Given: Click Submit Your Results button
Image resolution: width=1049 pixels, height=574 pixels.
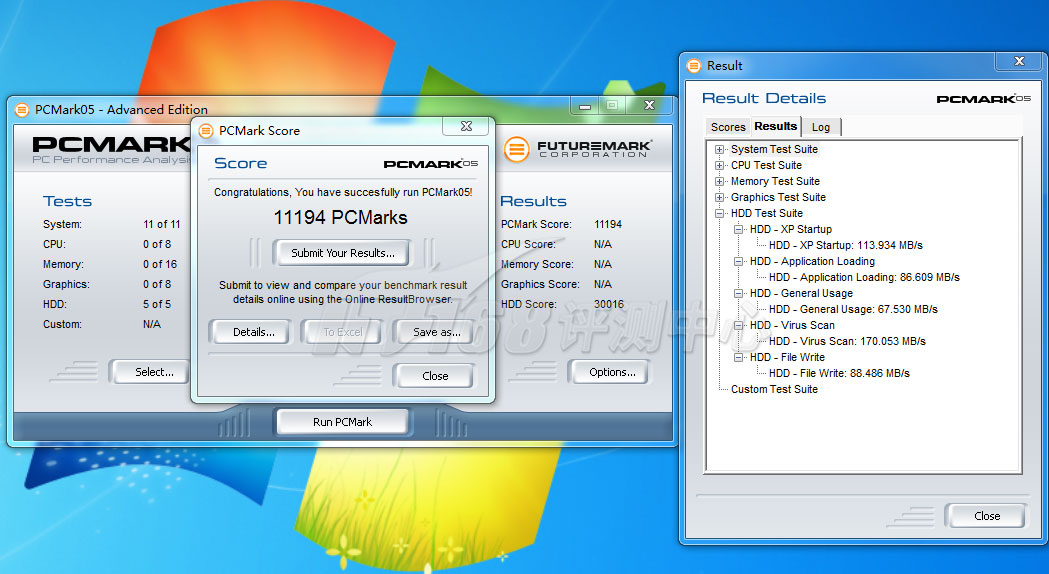Looking at the screenshot, I should pos(343,253).
